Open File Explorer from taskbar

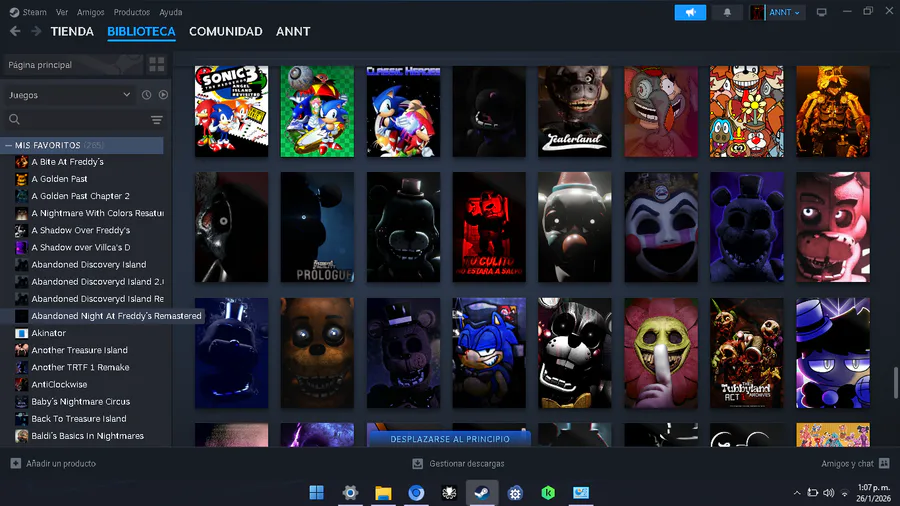pos(383,493)
